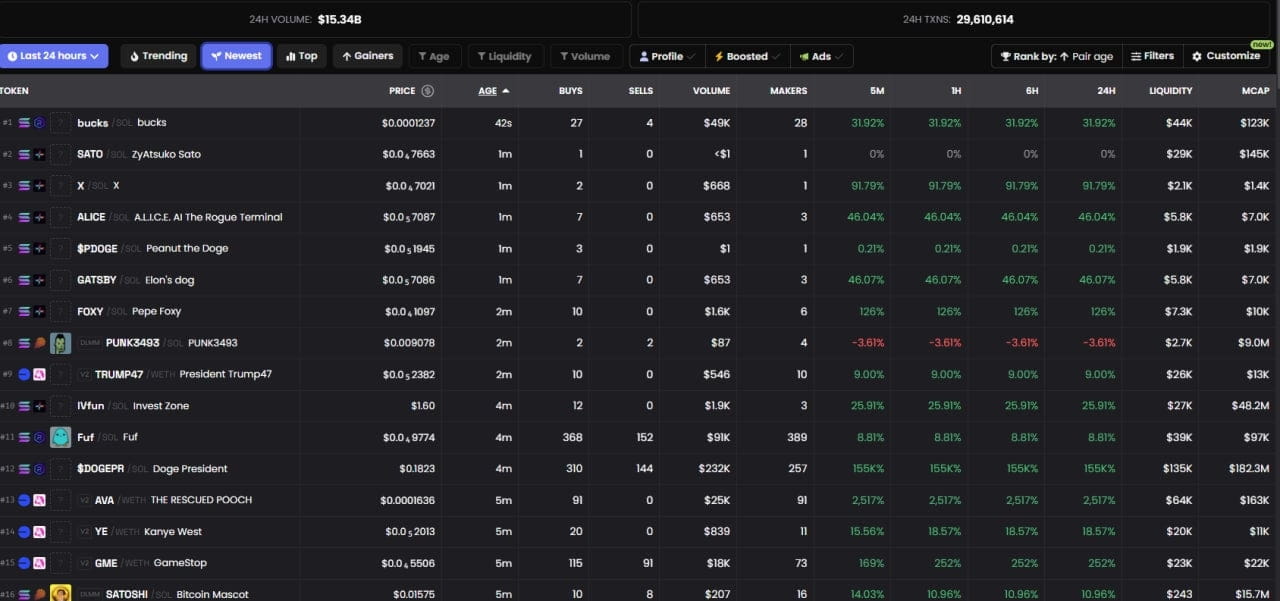Open the PUNK3493 token avatar
The image size is (1280, 601).
[60, 343]
